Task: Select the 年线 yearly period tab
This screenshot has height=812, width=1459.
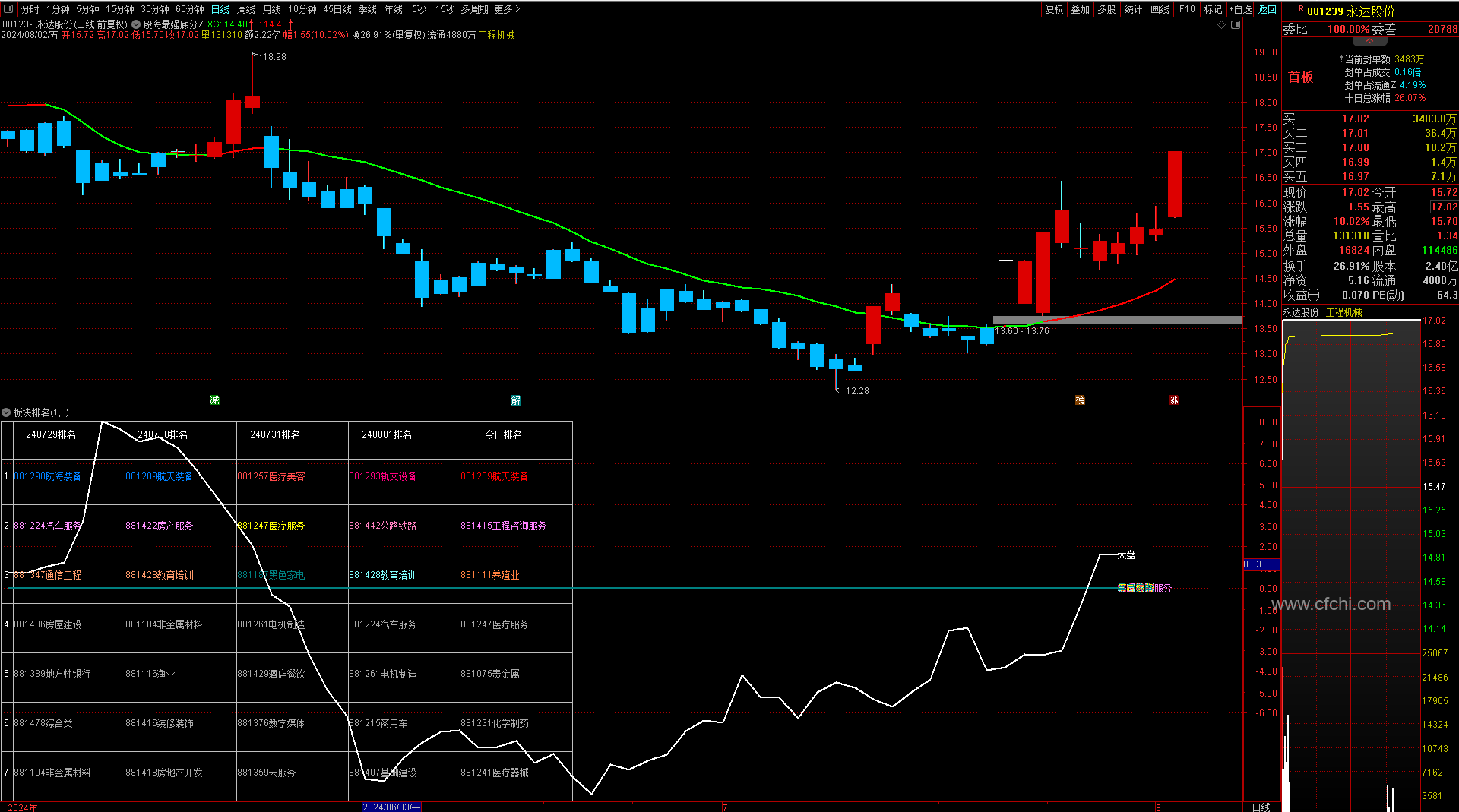Action: pos(393,9)
